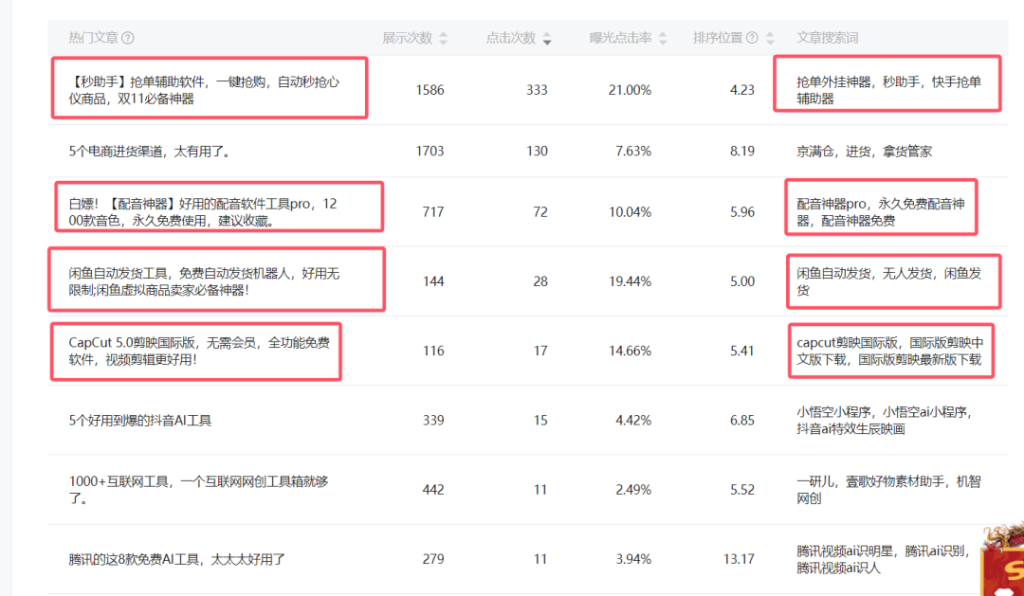Image resolution: width=1024 pixels, height=596 pixels.
Task: Click the 21.00% click-rate value
Action: coord(629,90)
